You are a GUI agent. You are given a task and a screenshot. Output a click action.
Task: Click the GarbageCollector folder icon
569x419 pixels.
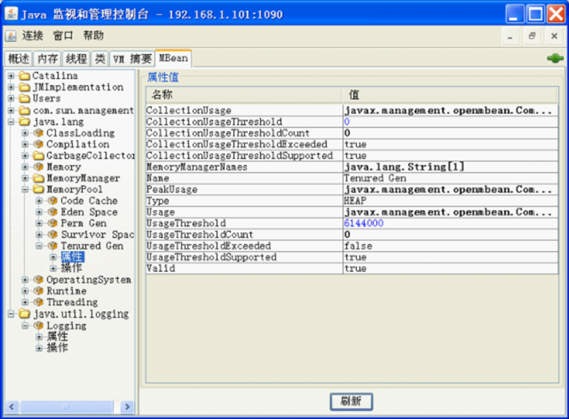(x=38, y=156)
